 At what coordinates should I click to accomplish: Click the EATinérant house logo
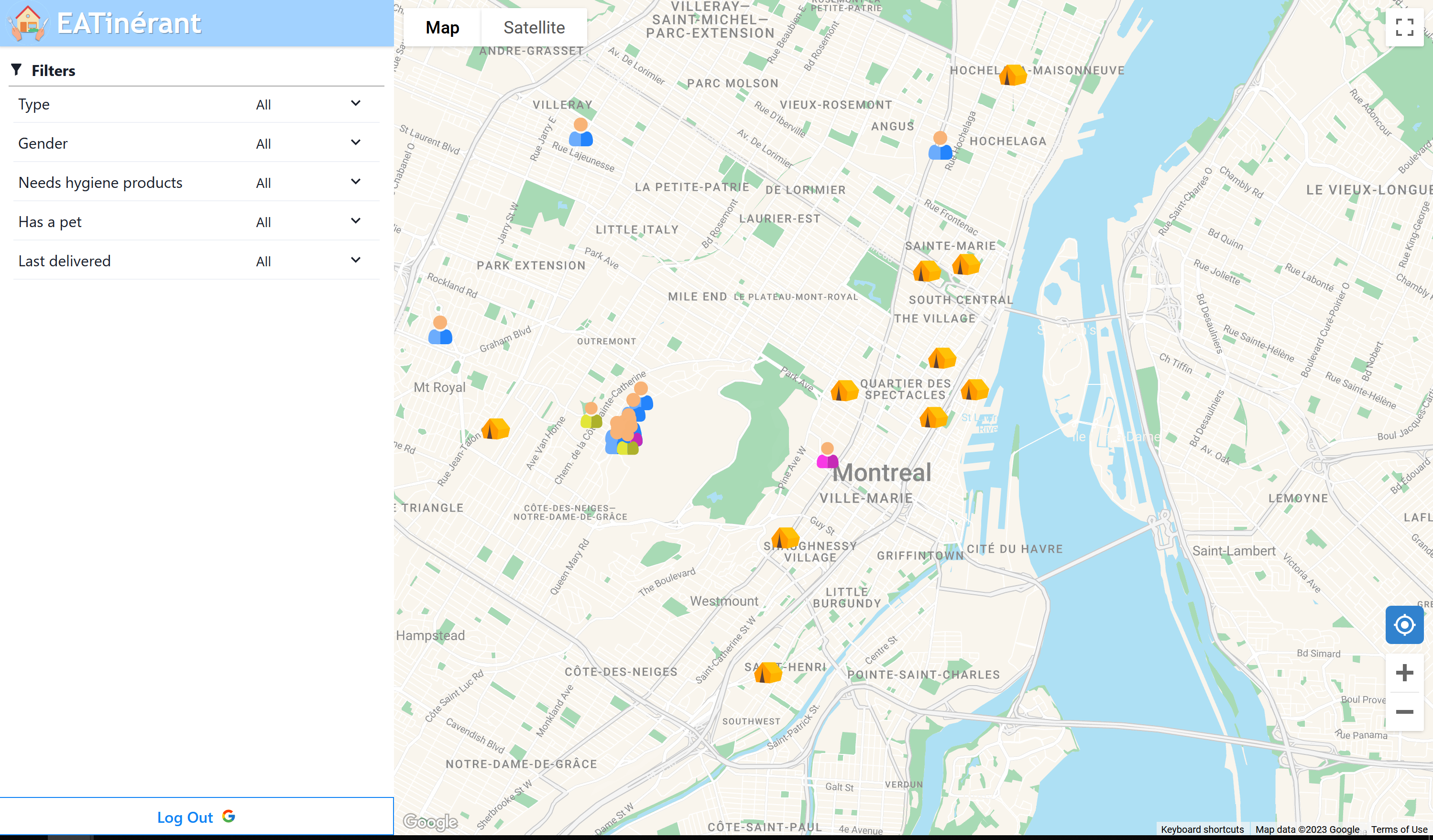tap(27, 23)
